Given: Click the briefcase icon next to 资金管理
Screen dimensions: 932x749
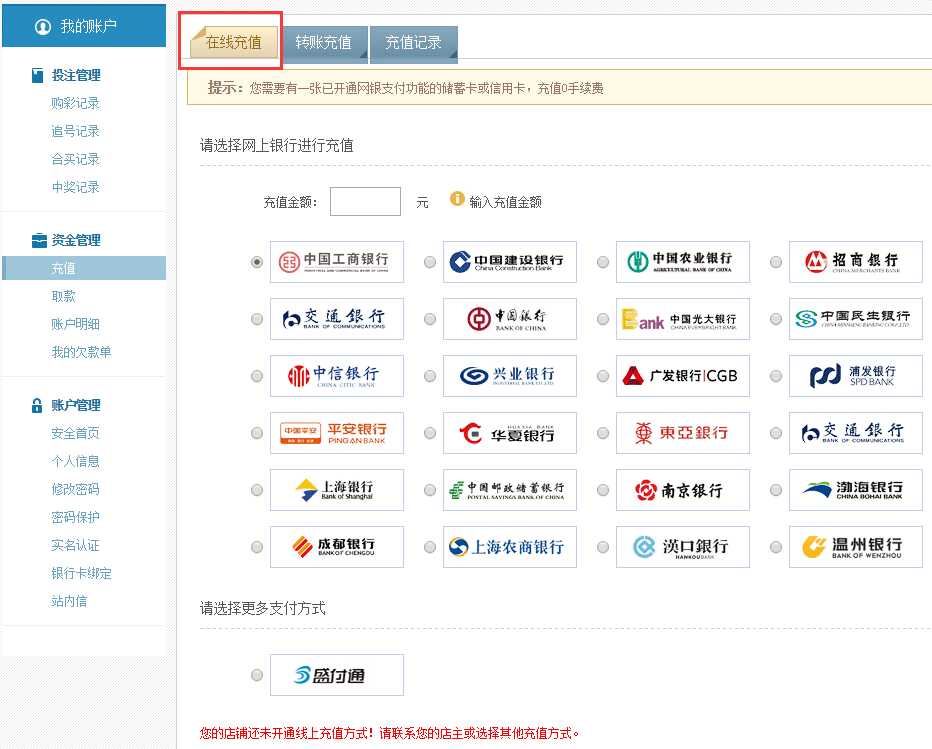Looking at the screenshot, I should [x=39, y=240].
